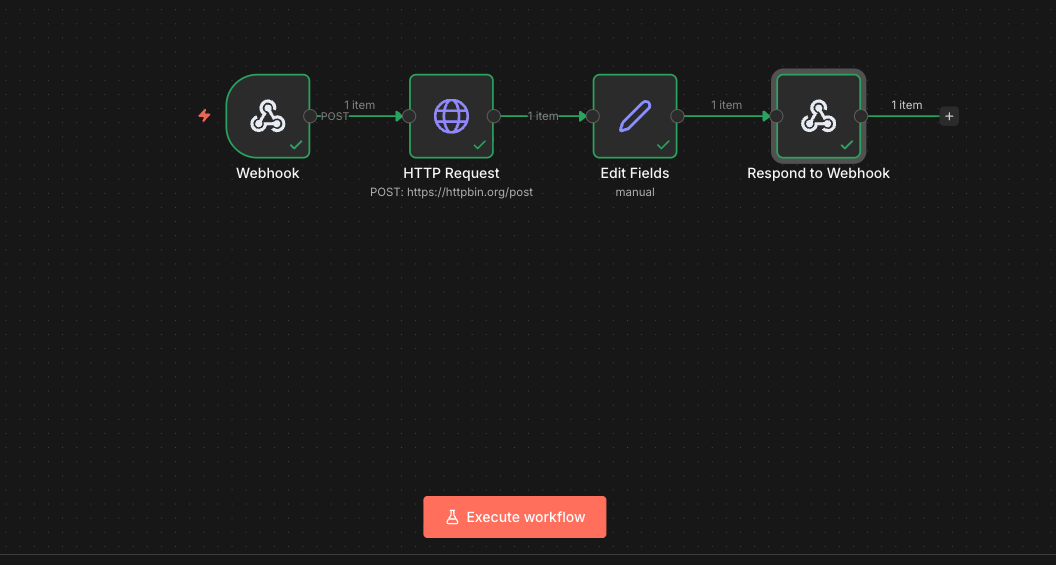Click the Respond to Webhook output connector
1056x565 pixels.
click(861, 116)
